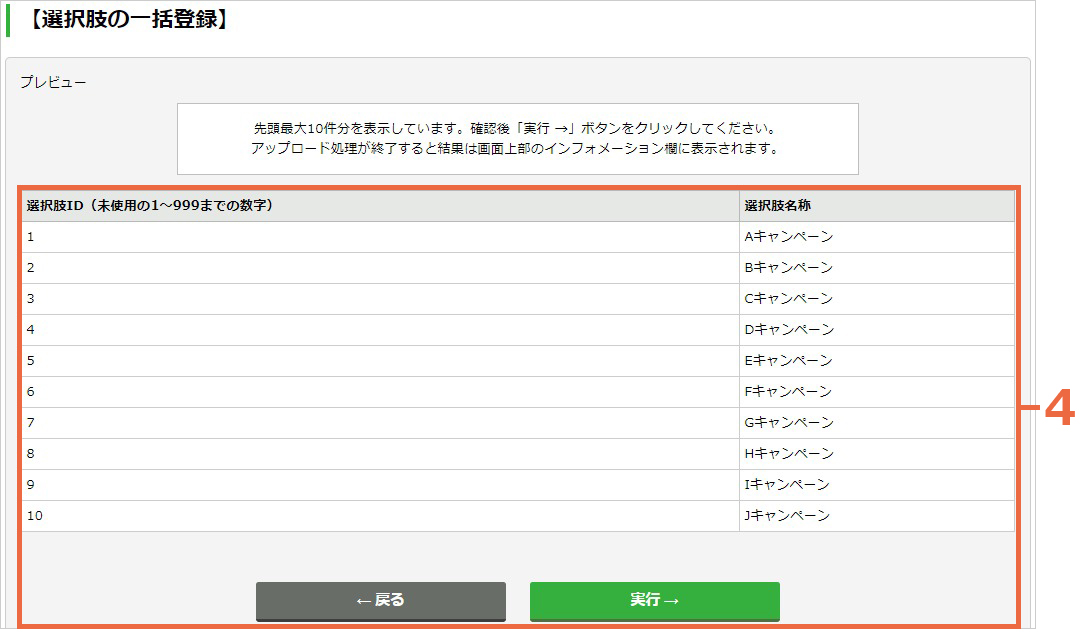
Task: Click ID cell 1 in the table
Action: coord(380,237)
